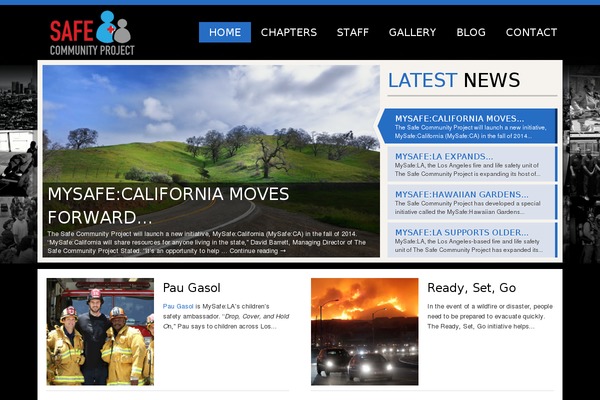600x400 pixels.
Task: Open the wildfire traffic photo
Action: click(365, 331)
